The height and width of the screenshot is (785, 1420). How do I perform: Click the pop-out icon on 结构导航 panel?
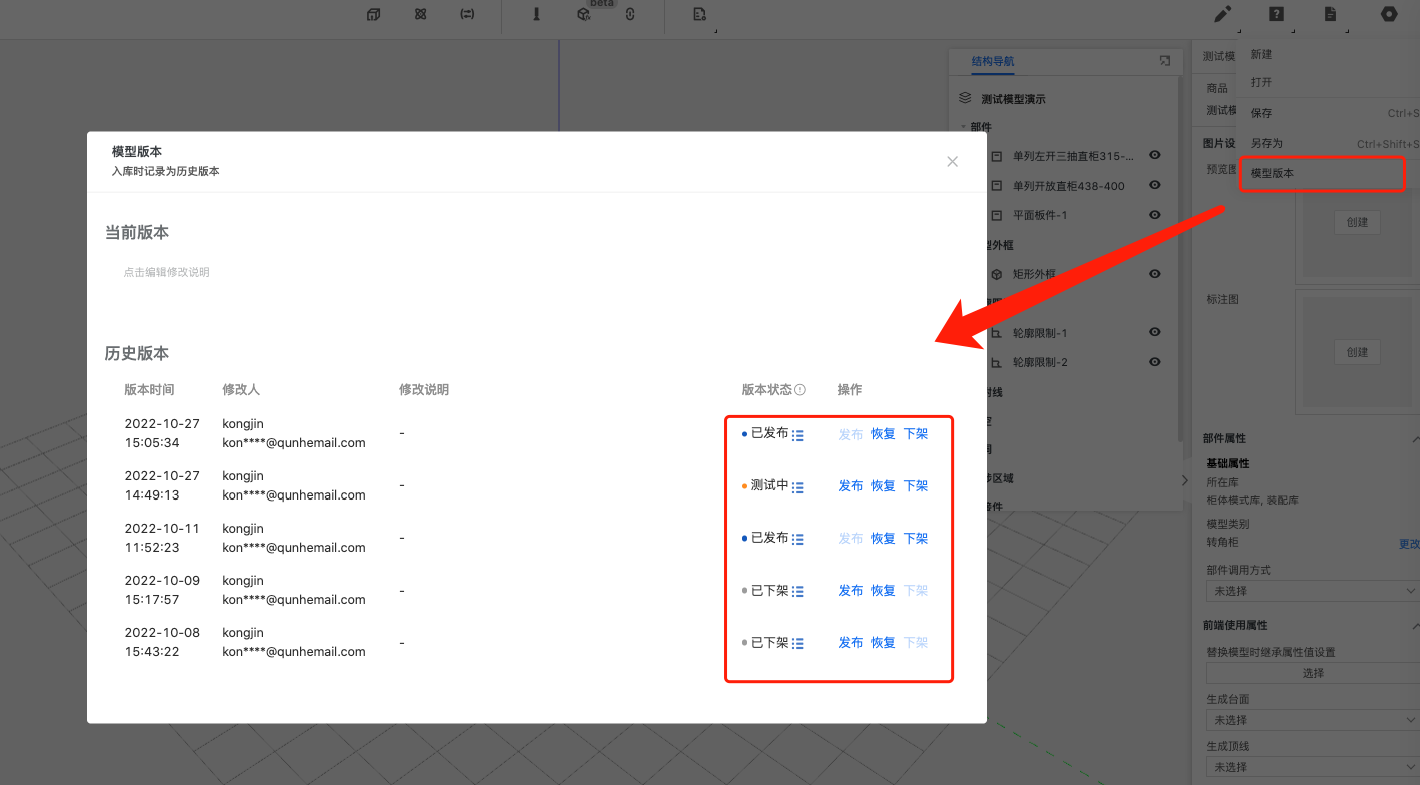pos(1165,61)
